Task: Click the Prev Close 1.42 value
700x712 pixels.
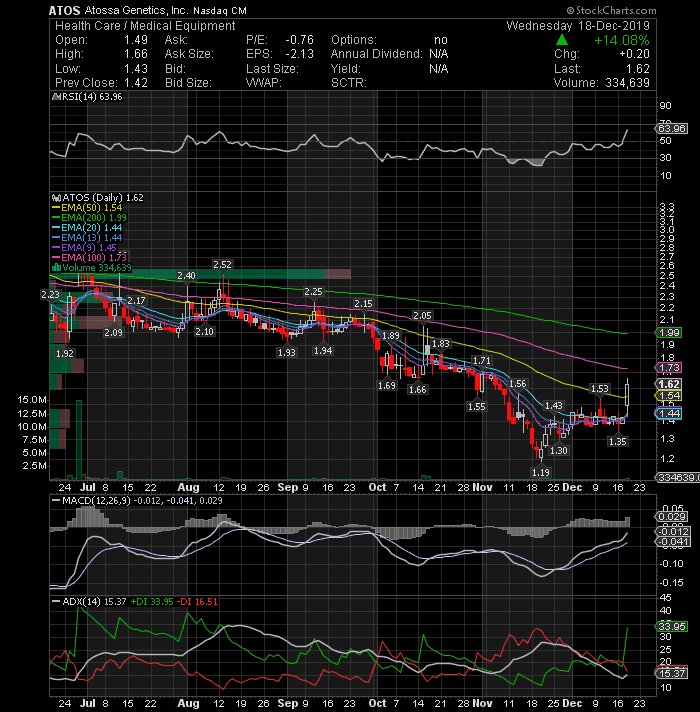Action: point(136,83)
